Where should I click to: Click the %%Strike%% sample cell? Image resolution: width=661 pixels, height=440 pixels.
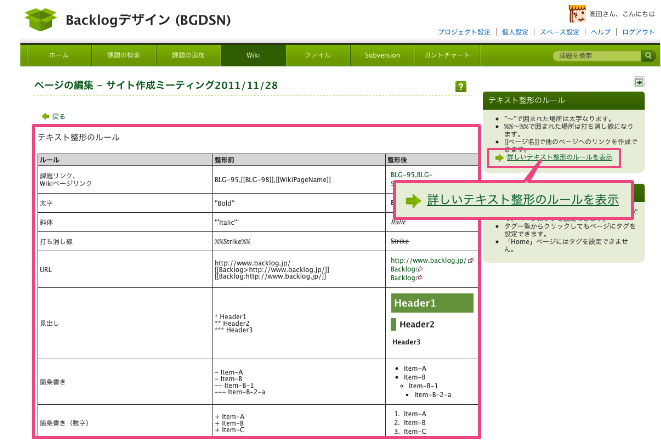(233, 241)
